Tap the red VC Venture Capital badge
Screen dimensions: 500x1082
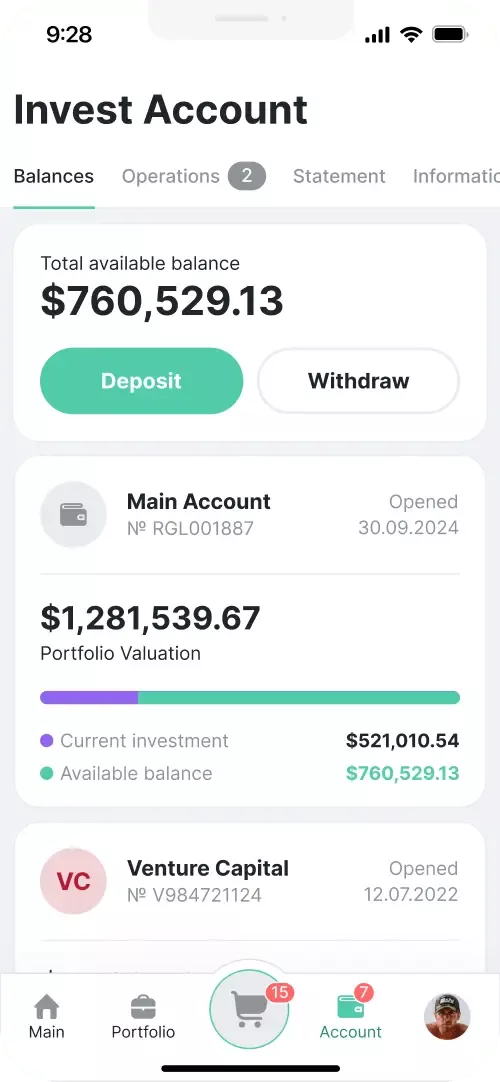[73, 881]
